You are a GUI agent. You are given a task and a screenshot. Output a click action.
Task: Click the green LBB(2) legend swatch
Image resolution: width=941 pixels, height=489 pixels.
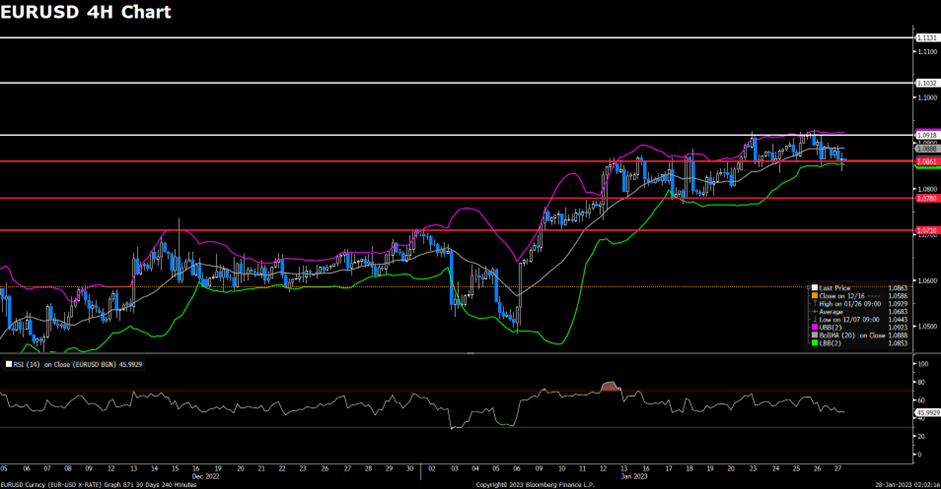point(813,343)
